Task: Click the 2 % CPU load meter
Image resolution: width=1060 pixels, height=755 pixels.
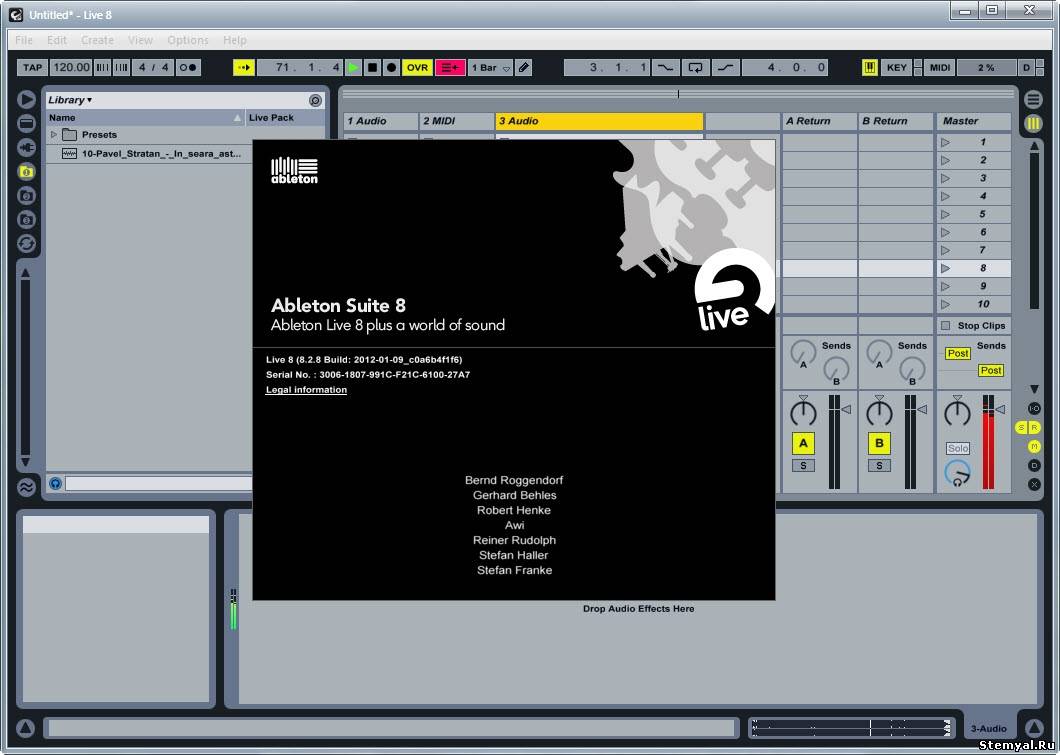Action: [x=986, y=68]
